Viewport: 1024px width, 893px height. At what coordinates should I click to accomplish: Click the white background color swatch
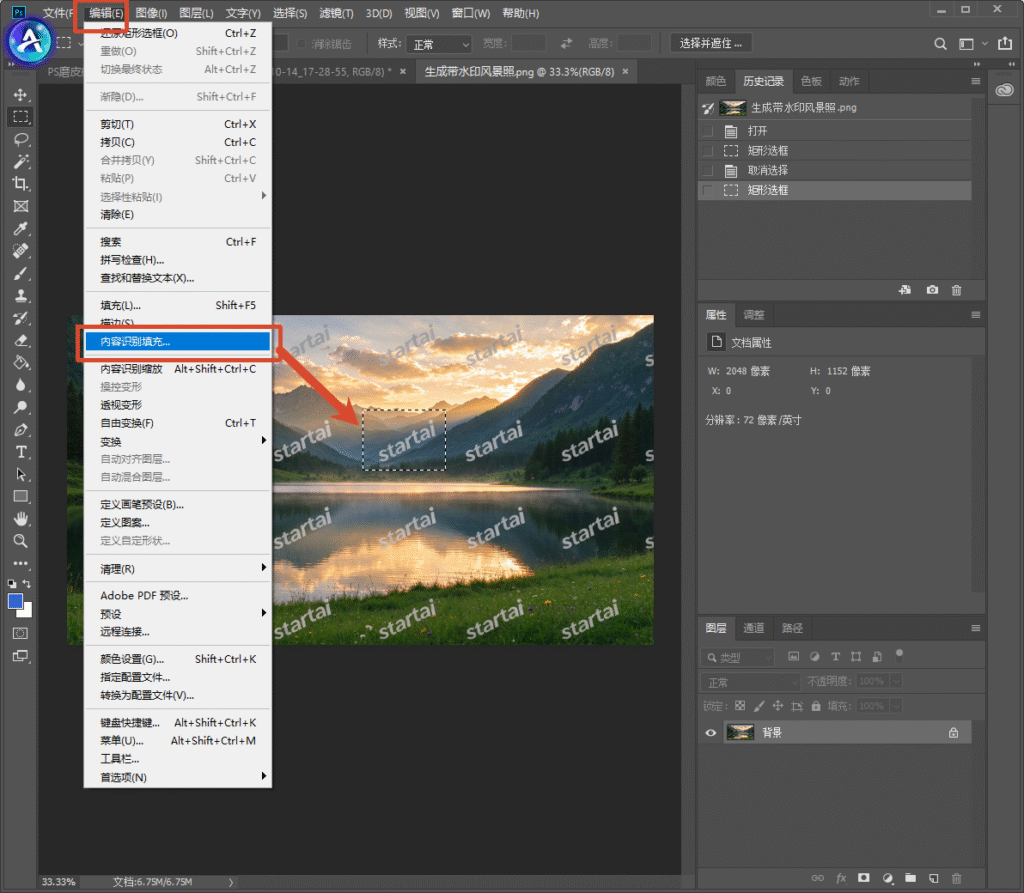point(27,612)
